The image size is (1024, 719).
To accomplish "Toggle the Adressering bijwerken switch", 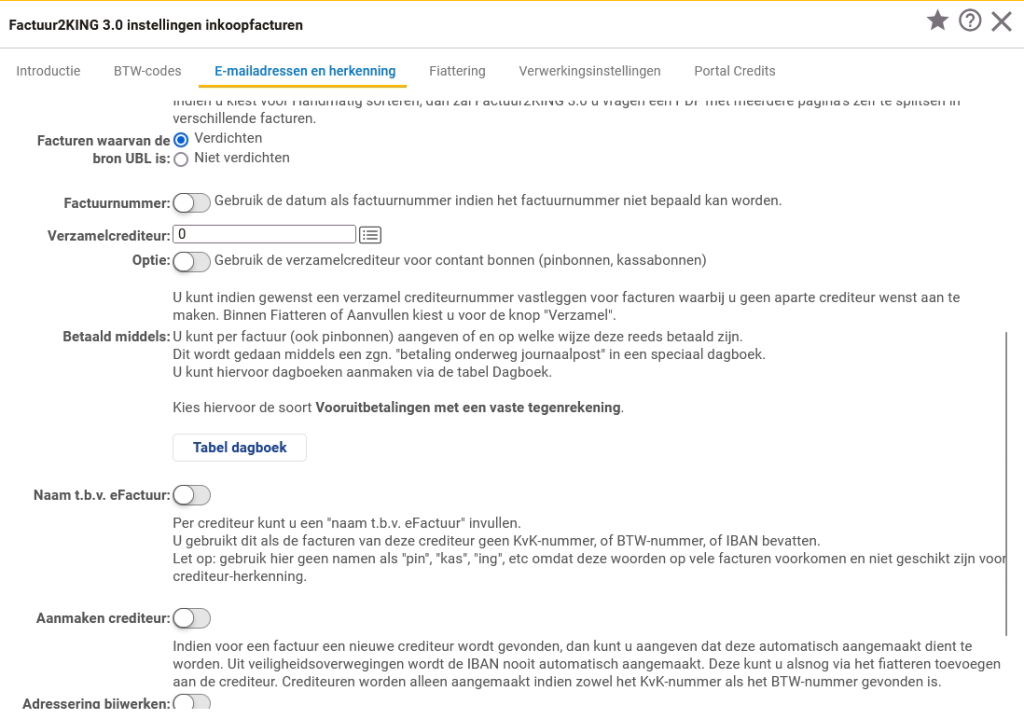I will coord(191,703).
